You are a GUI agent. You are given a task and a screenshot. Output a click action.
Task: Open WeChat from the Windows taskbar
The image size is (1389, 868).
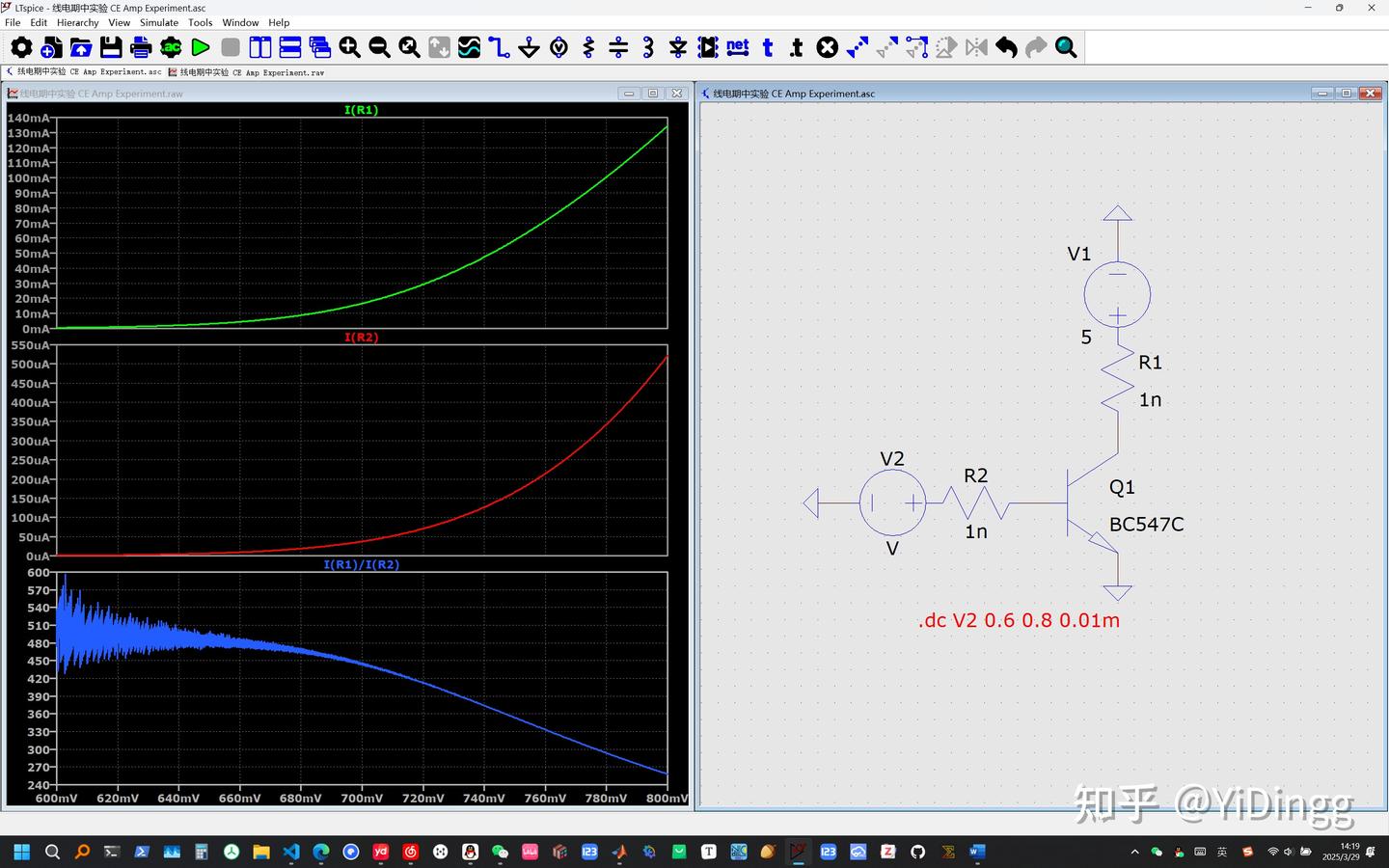(x=500, y=852)
